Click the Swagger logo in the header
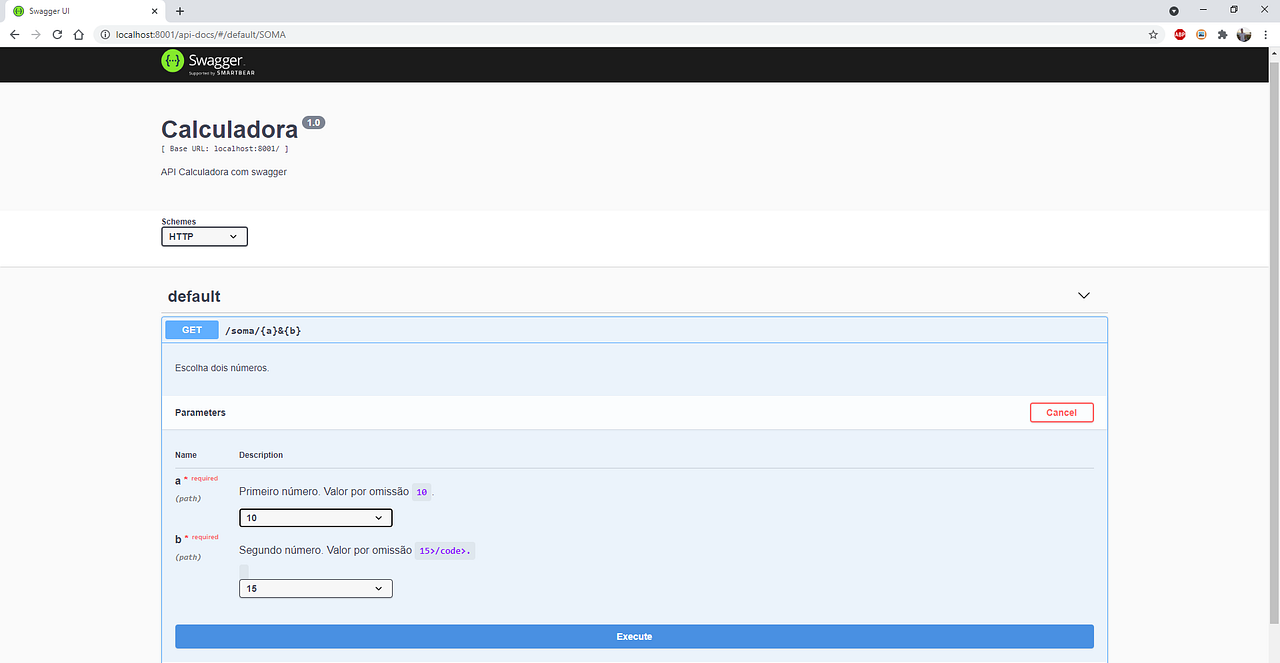 click(206, 62)
